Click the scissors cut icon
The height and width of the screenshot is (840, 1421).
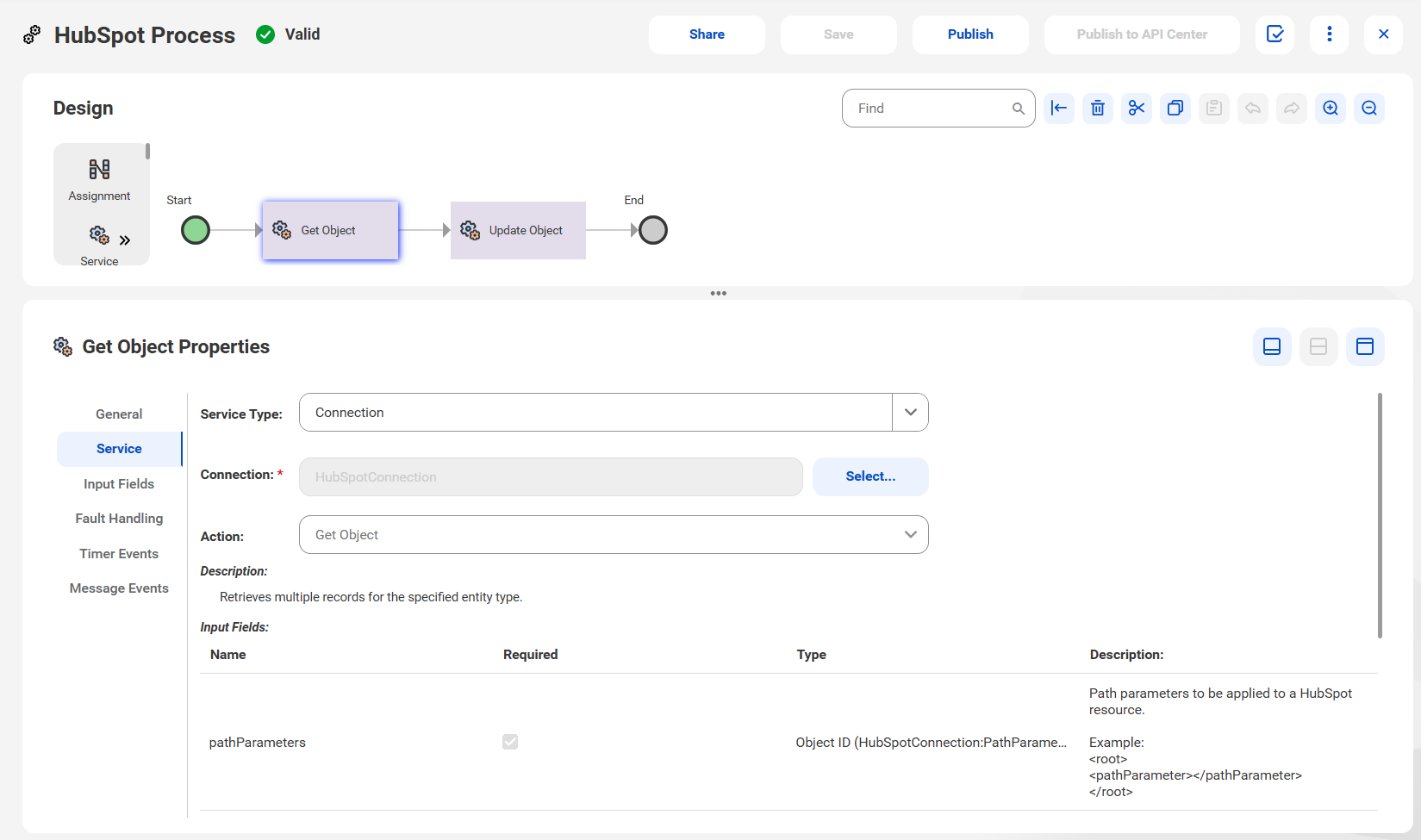click(1137, 109)
